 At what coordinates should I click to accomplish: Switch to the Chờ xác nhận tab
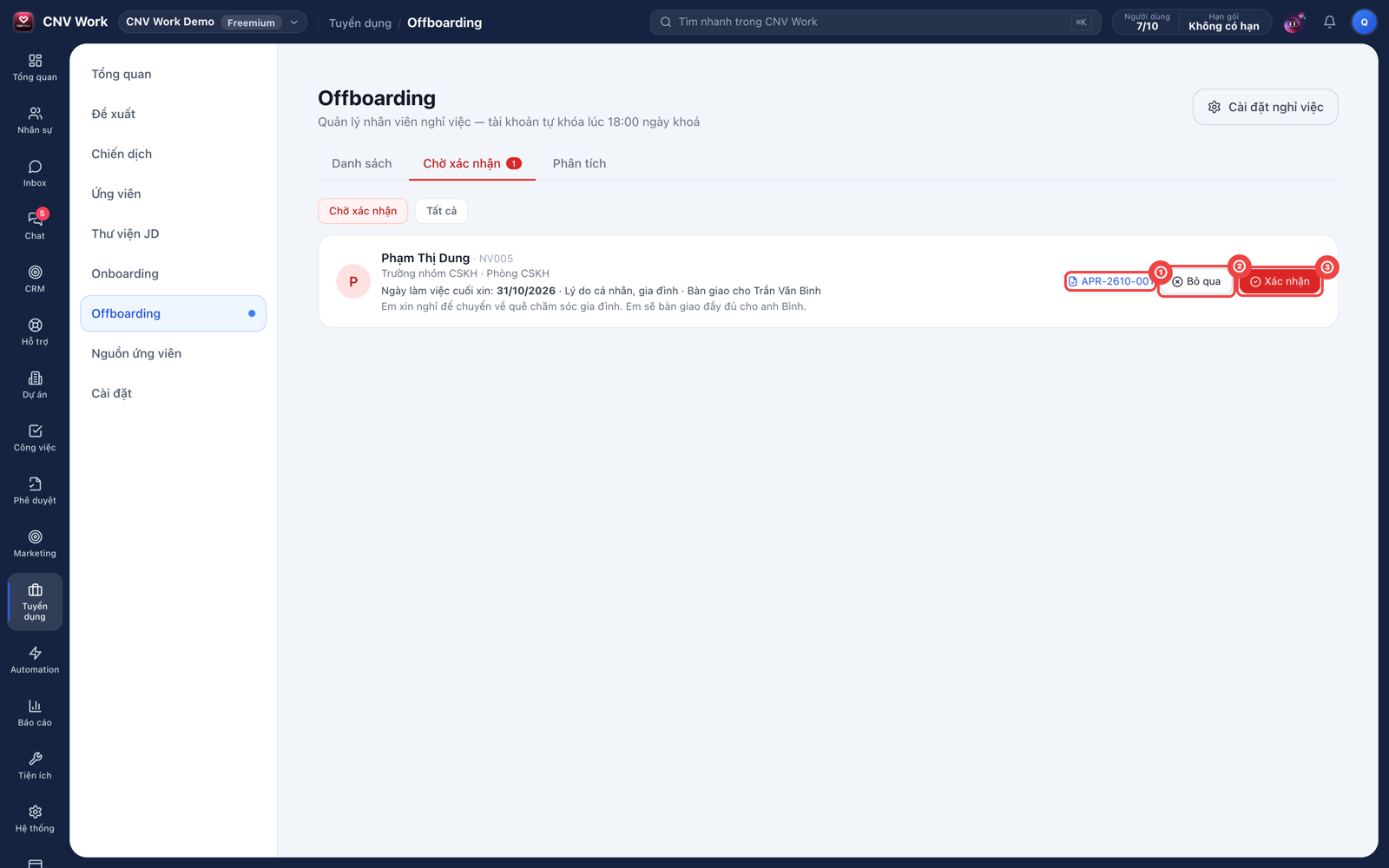(471, 163)
